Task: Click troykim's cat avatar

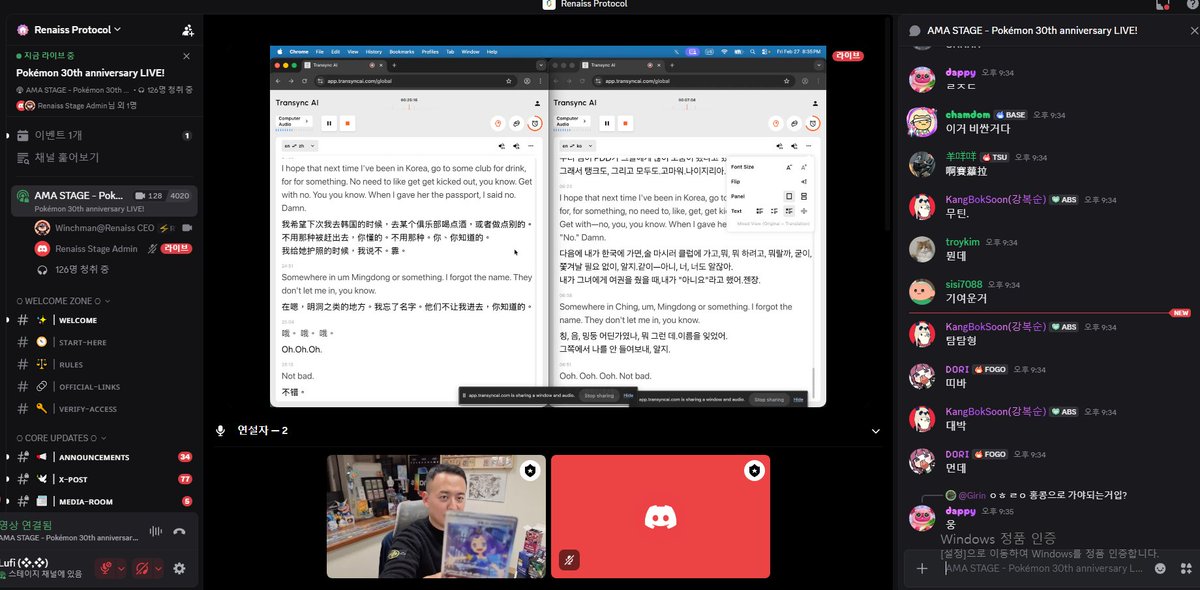Action: pos(921,249)
